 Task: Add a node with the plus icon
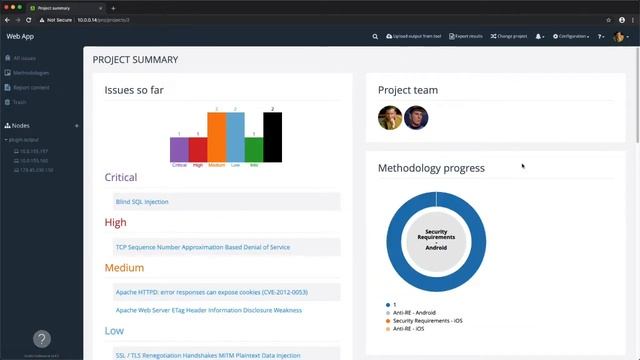(x=76, y=126)
